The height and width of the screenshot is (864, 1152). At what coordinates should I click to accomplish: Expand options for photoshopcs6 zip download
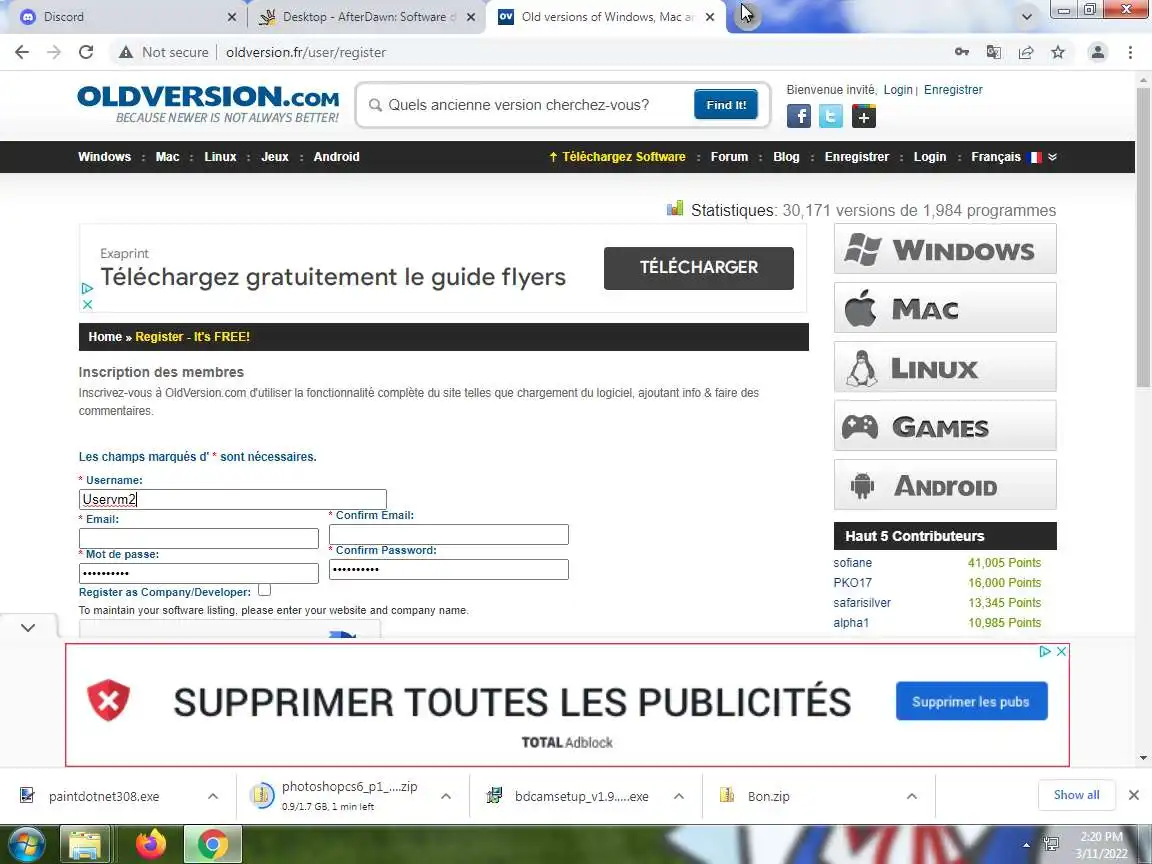click(x=446, y=796)
